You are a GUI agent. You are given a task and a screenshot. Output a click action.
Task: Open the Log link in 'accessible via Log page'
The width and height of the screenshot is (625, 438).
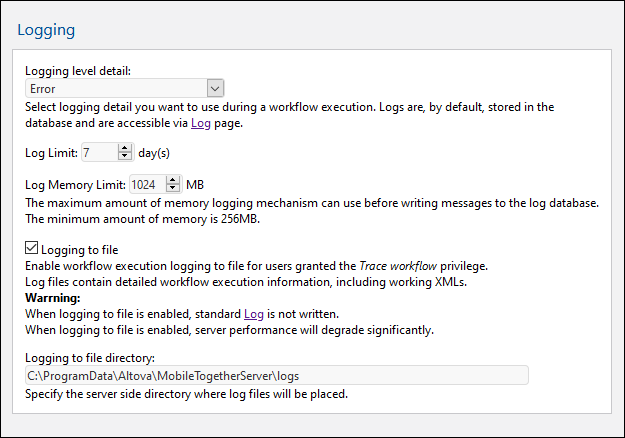[200, 124]
